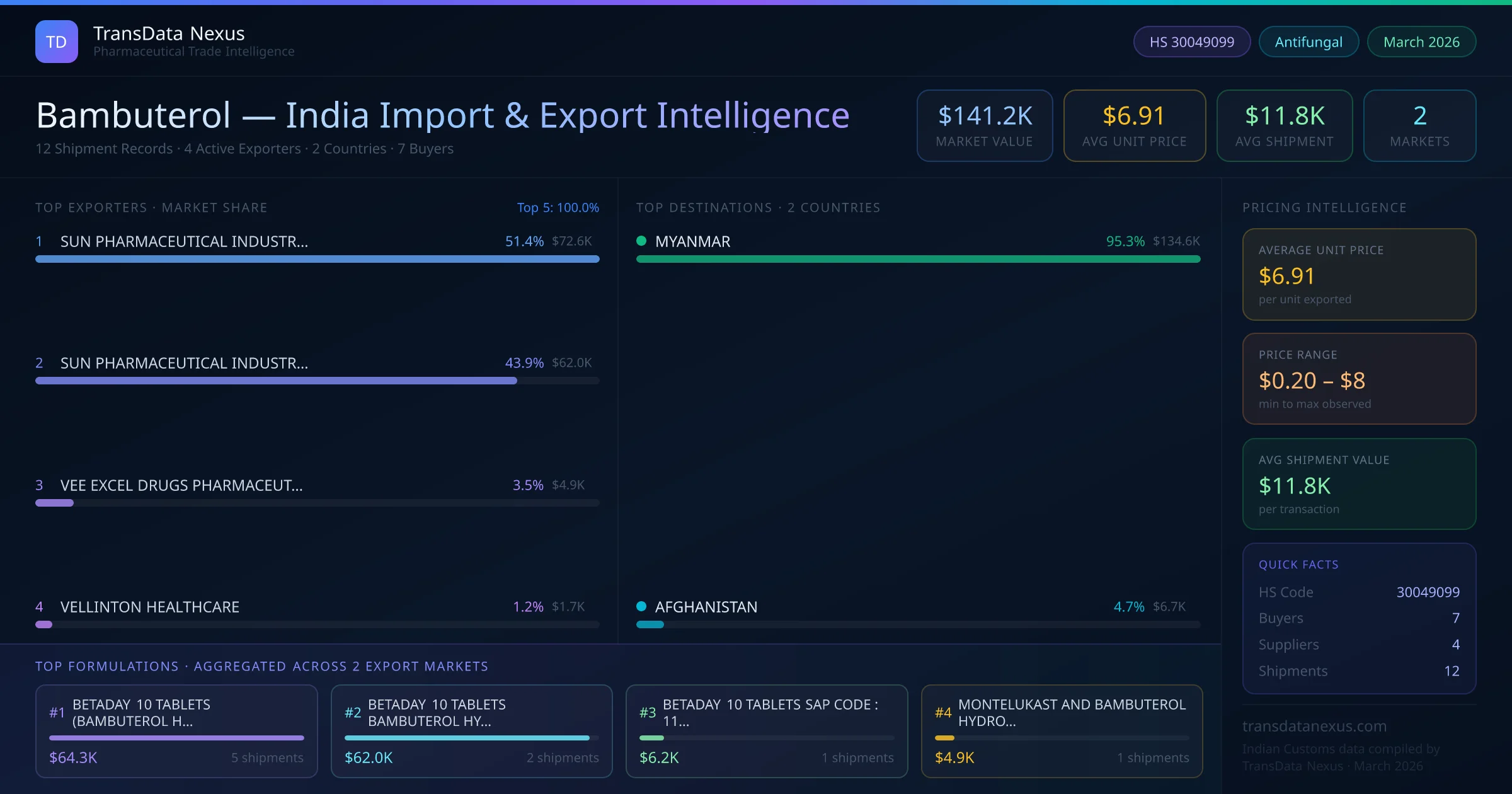Click the #3 Betaday SAP Code card
Screen dimensions: 1512x794
click(766, 730)
